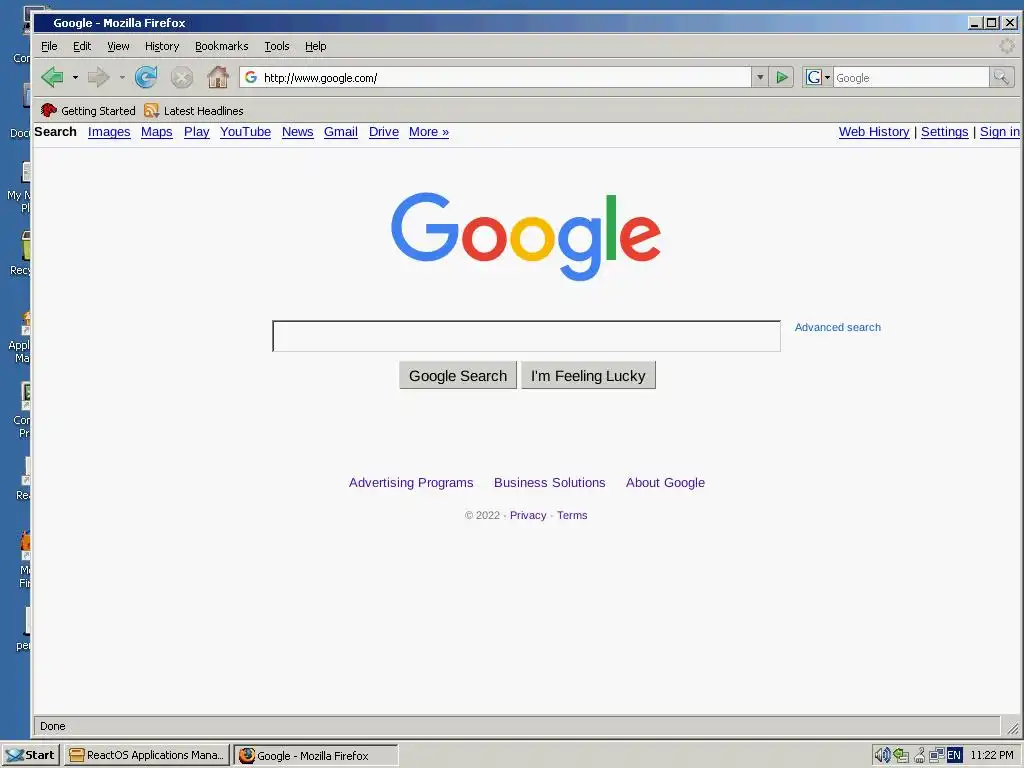Open the Terms link

click(572, 515)
